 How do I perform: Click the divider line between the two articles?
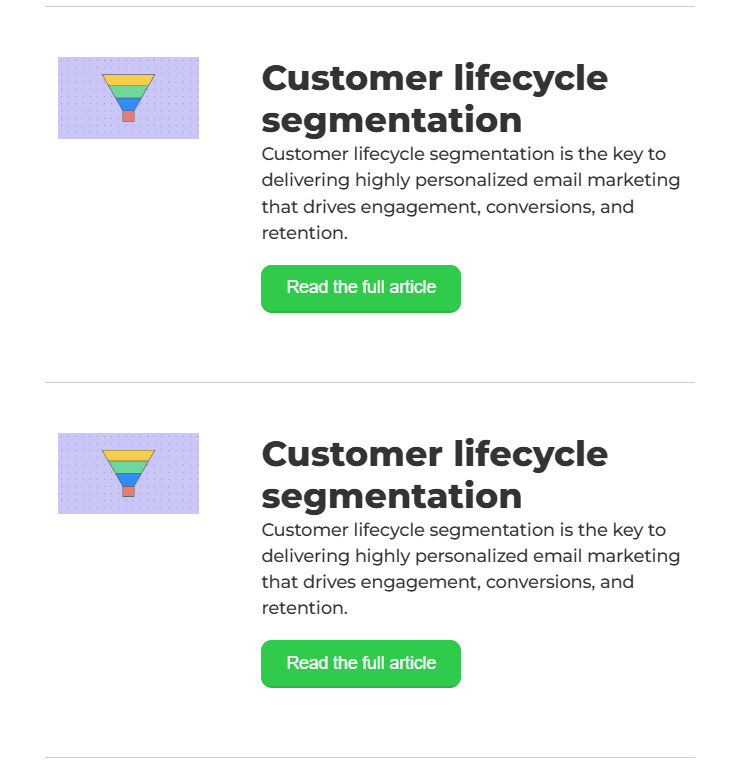pyautogui.click(x=370, y=382)
